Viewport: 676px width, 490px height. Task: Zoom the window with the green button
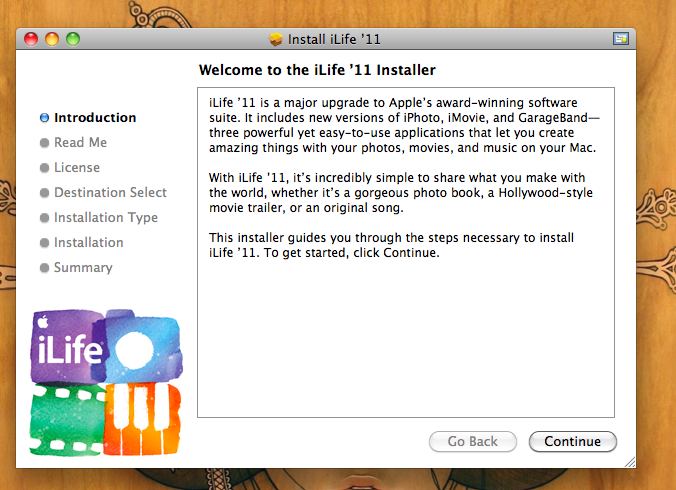(73, 39)
